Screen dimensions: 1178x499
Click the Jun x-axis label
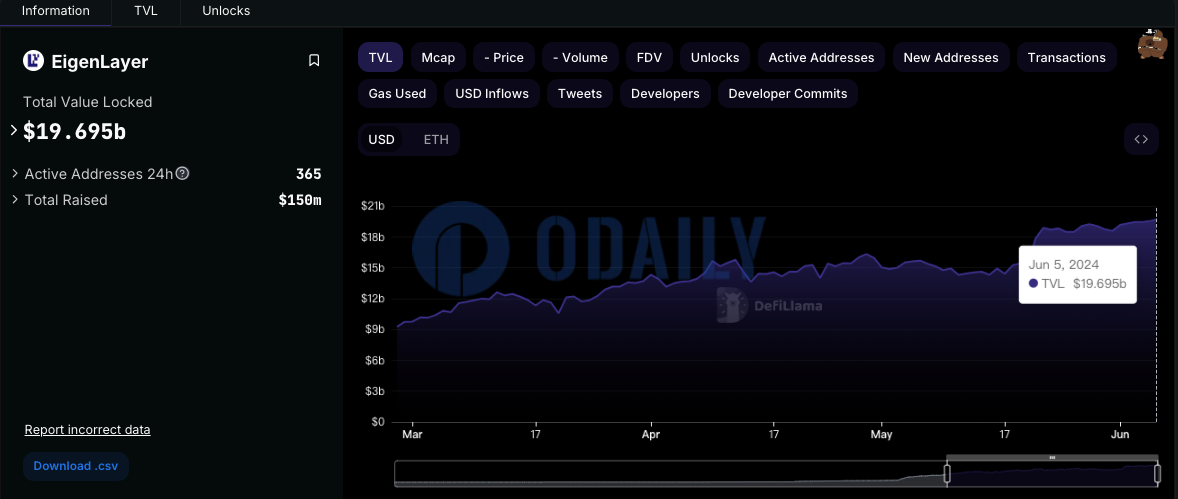click(1120, 434)
